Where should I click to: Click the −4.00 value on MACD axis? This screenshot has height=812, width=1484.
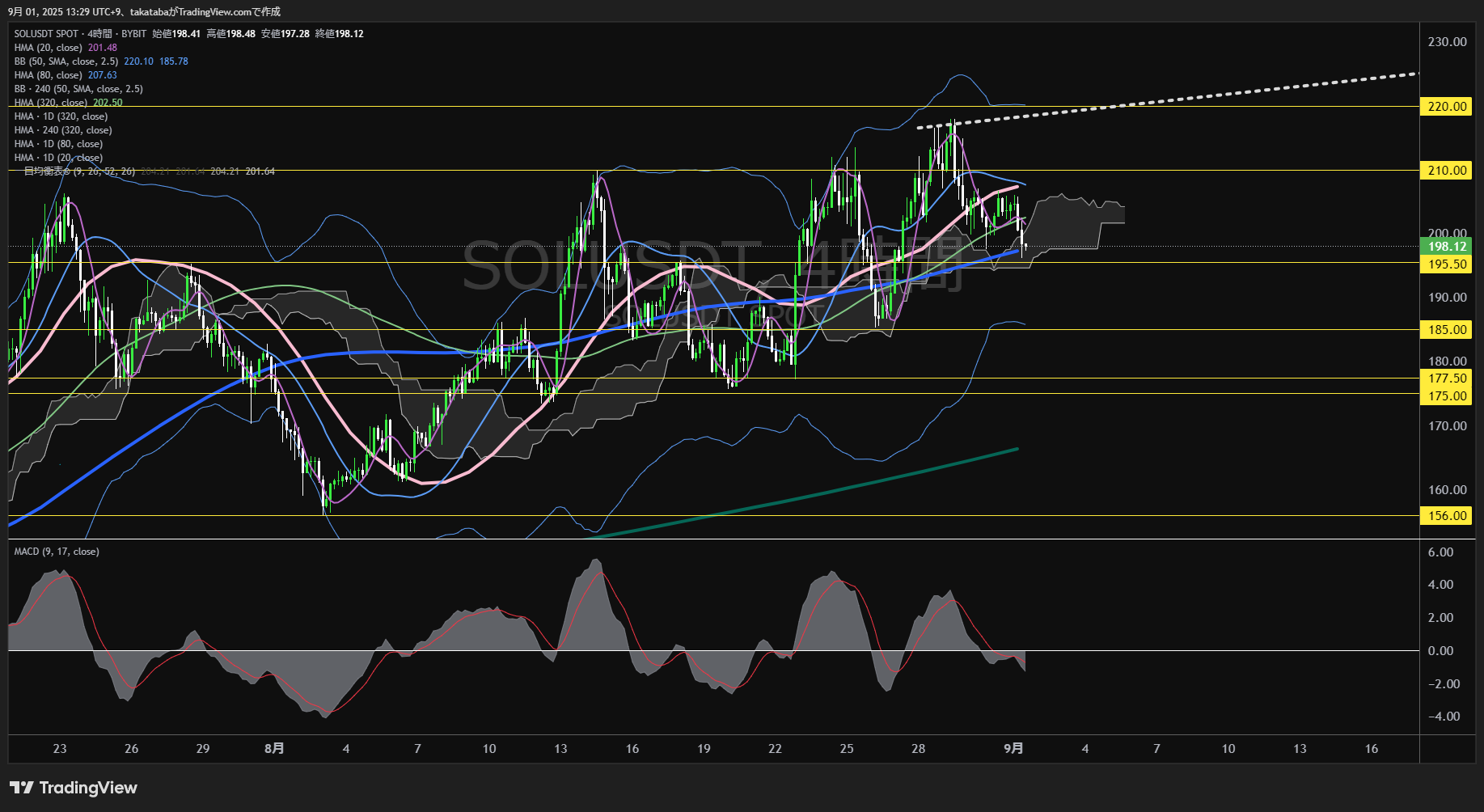[1444, 716]
